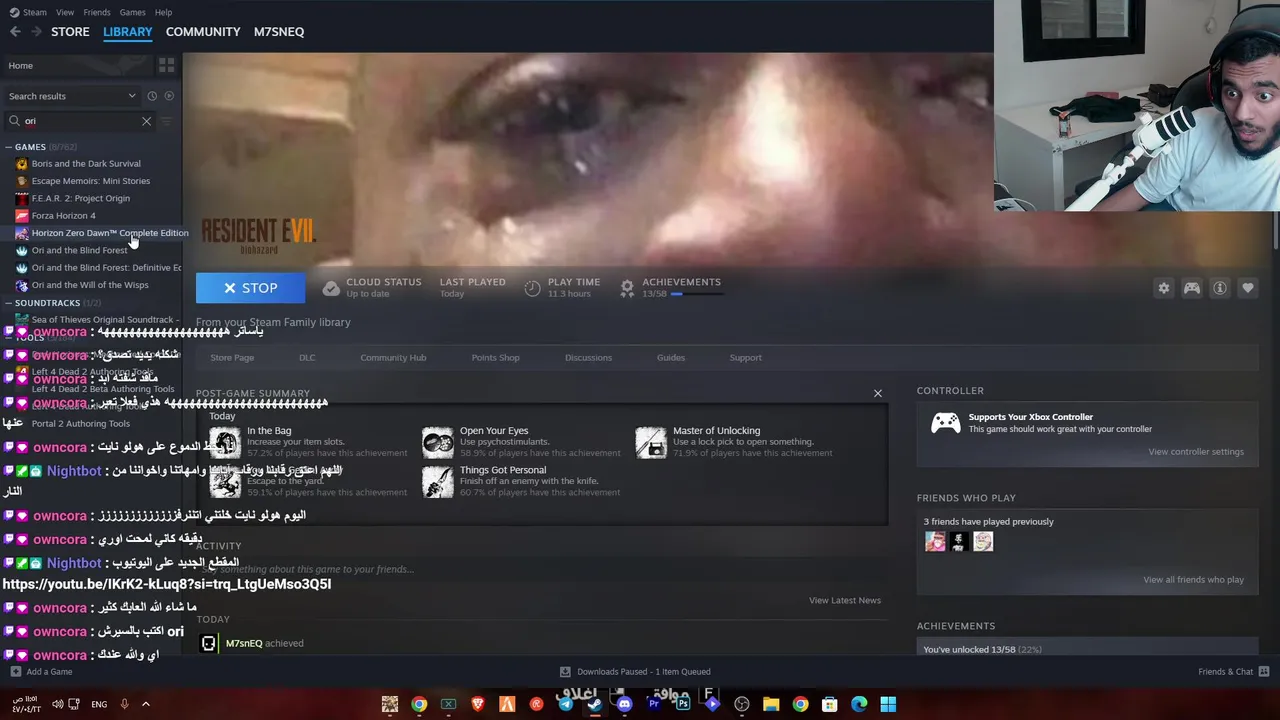The image size is (1280, 720).
Task: Click Open Your Eyes achievement icon
Action: tap(438, 442)
